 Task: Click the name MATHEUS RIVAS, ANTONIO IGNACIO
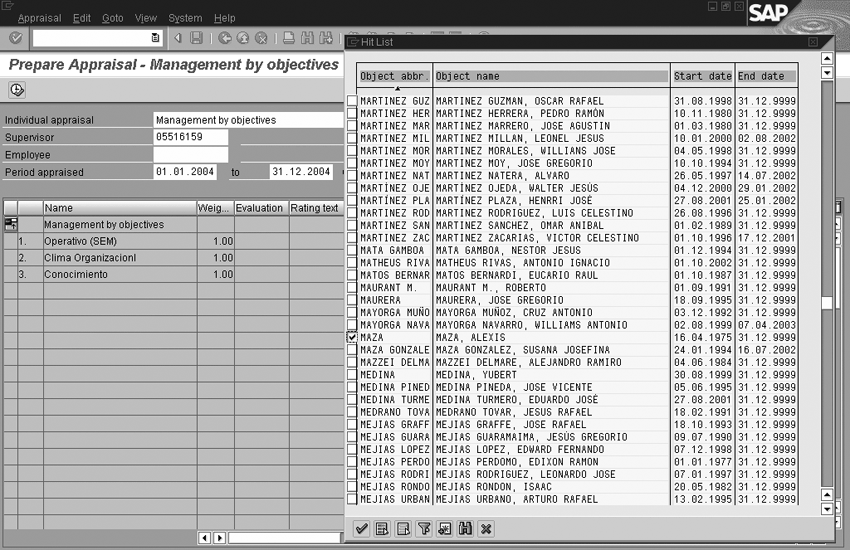[x=523, y=263]
